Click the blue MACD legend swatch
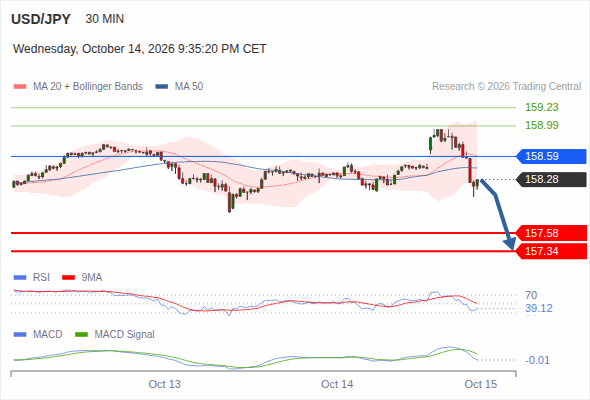590x400 pixels. click(20, 335)
